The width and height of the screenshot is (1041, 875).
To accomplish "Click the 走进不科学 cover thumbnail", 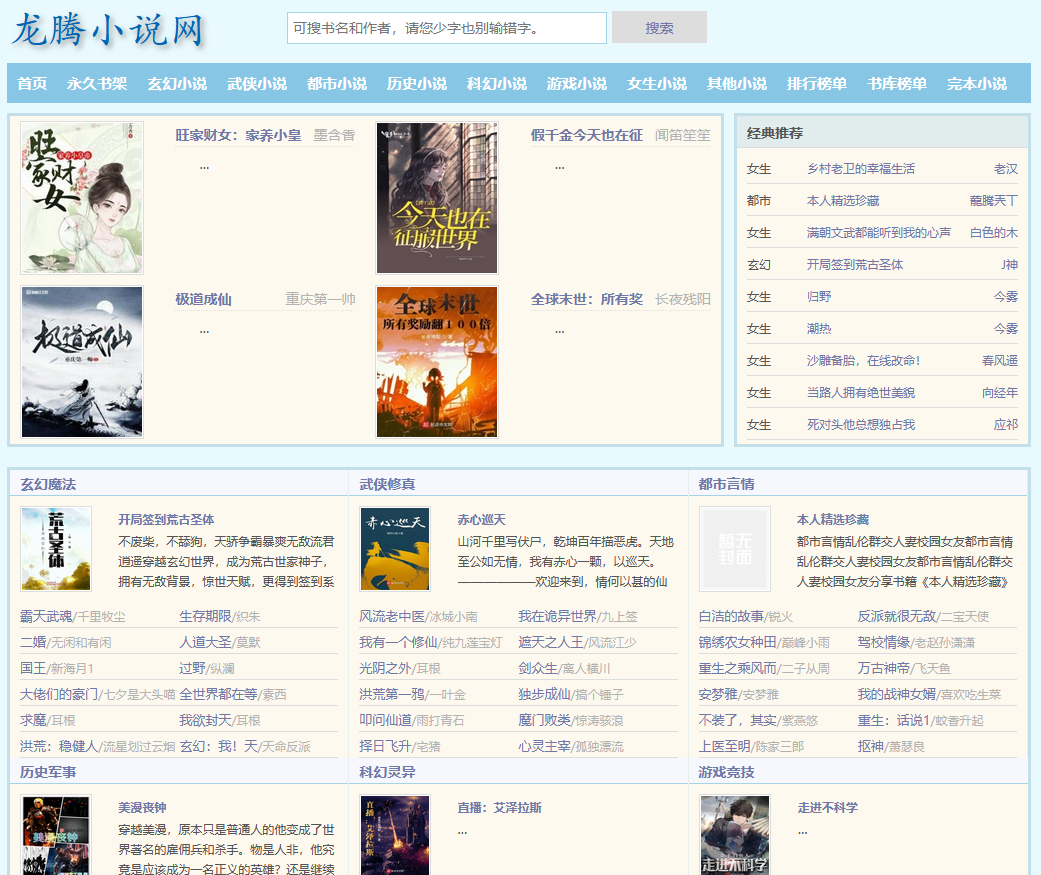I will 735,835.
